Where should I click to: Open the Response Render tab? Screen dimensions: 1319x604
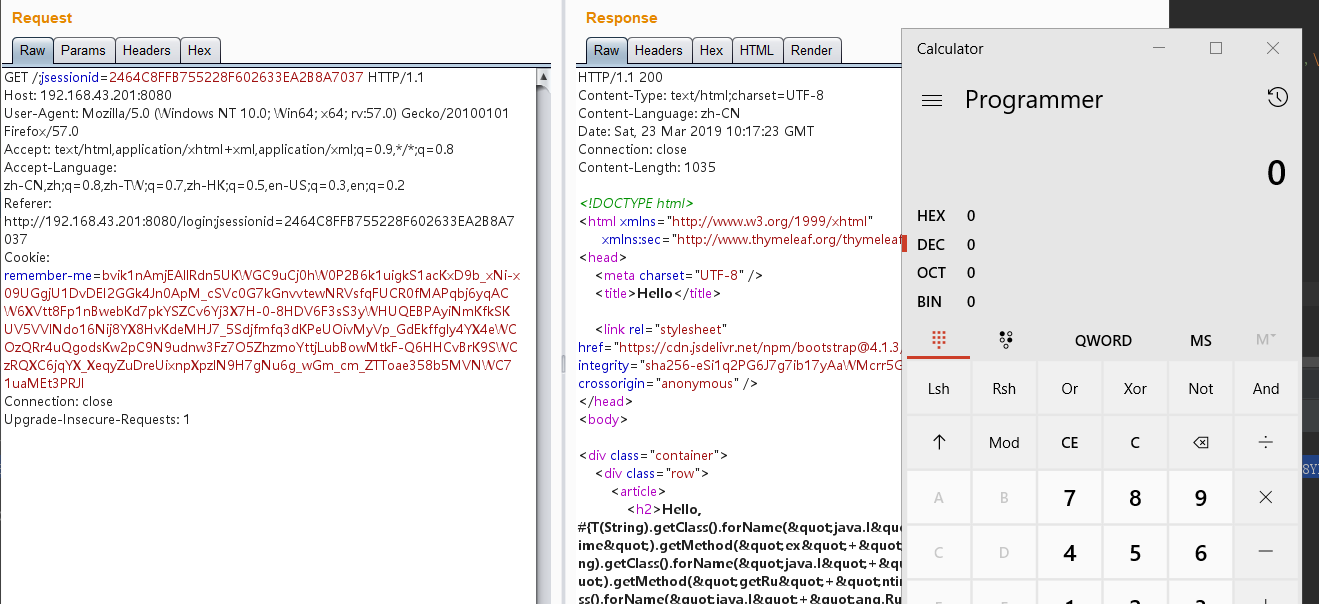pos(811,51)
